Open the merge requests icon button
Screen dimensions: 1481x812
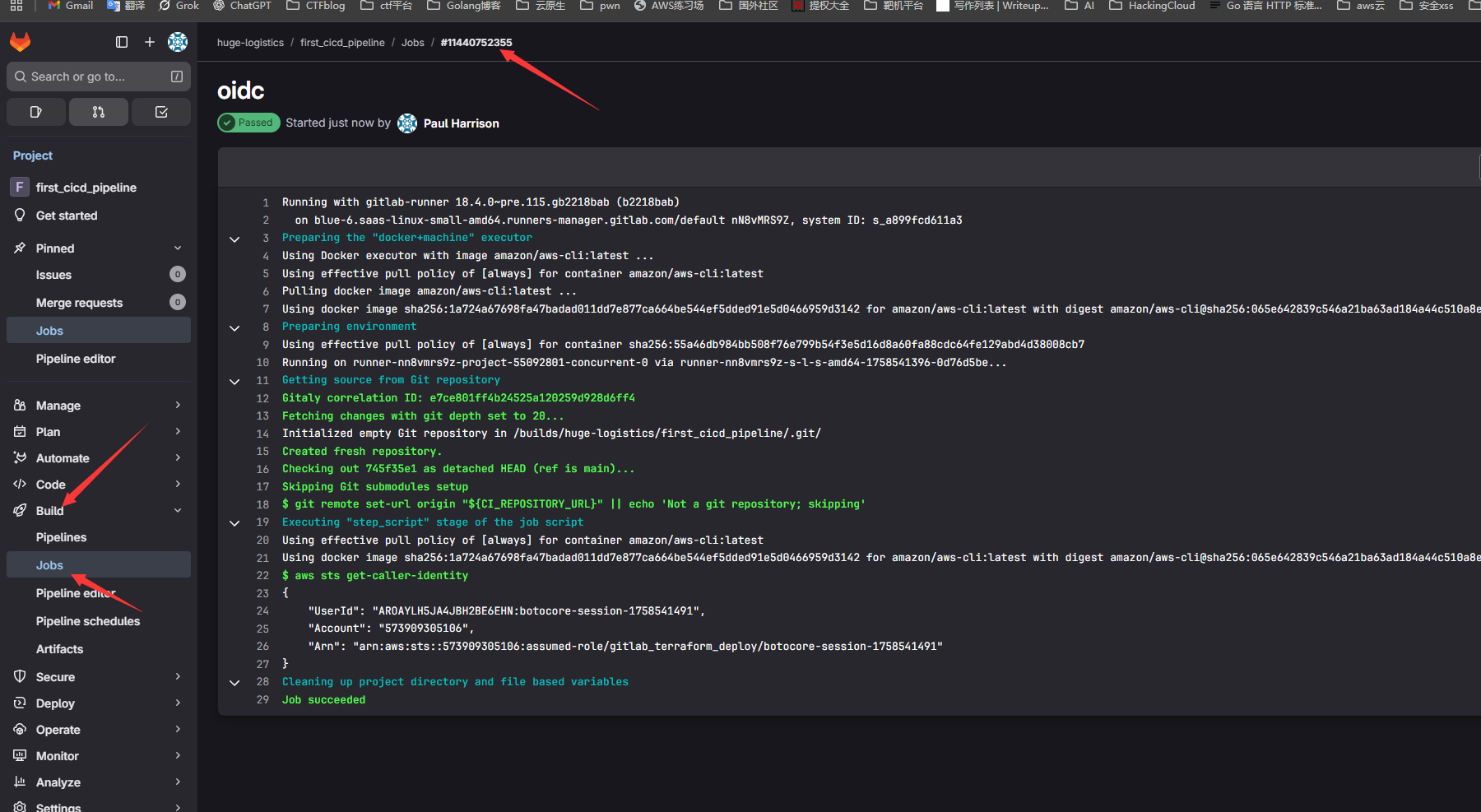[99, 112]
